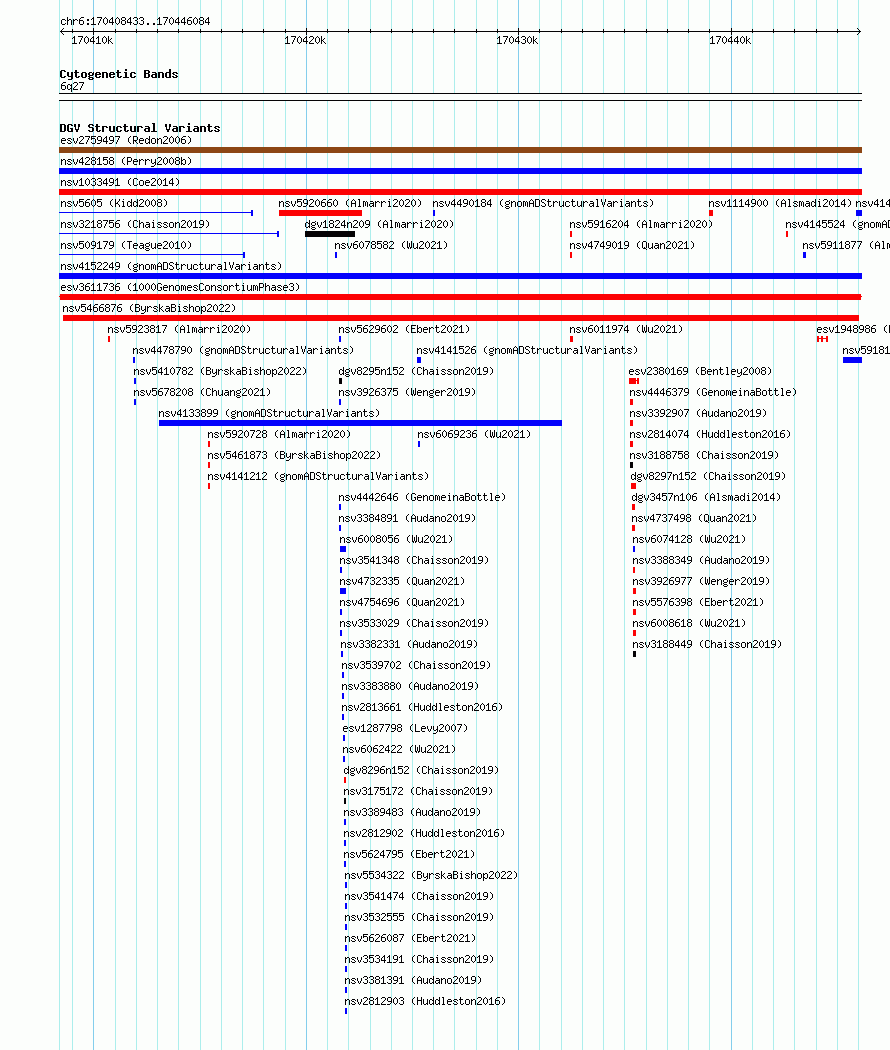
Task: Open nsv4446379 (GenomeinaBottle) label
Action: pyautogui.click(x=713, y=392)
